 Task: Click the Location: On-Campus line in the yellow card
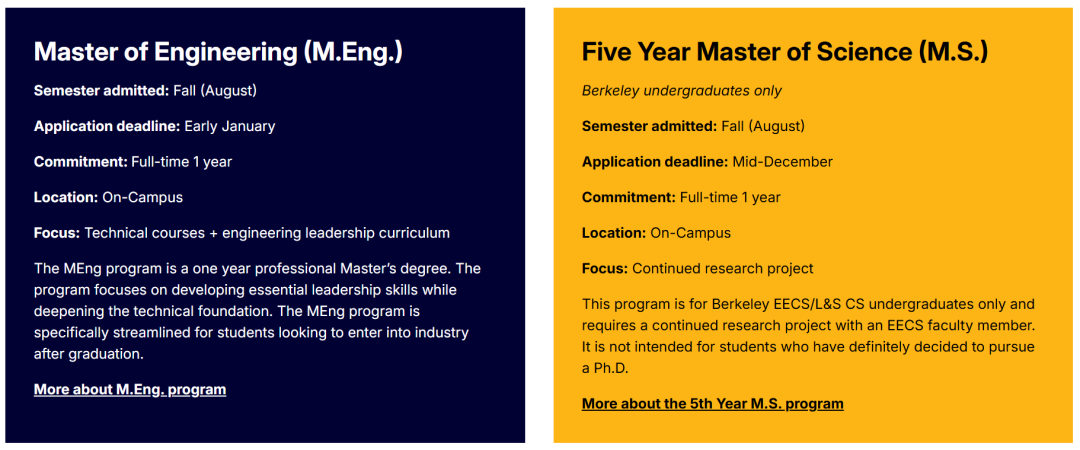656,233
